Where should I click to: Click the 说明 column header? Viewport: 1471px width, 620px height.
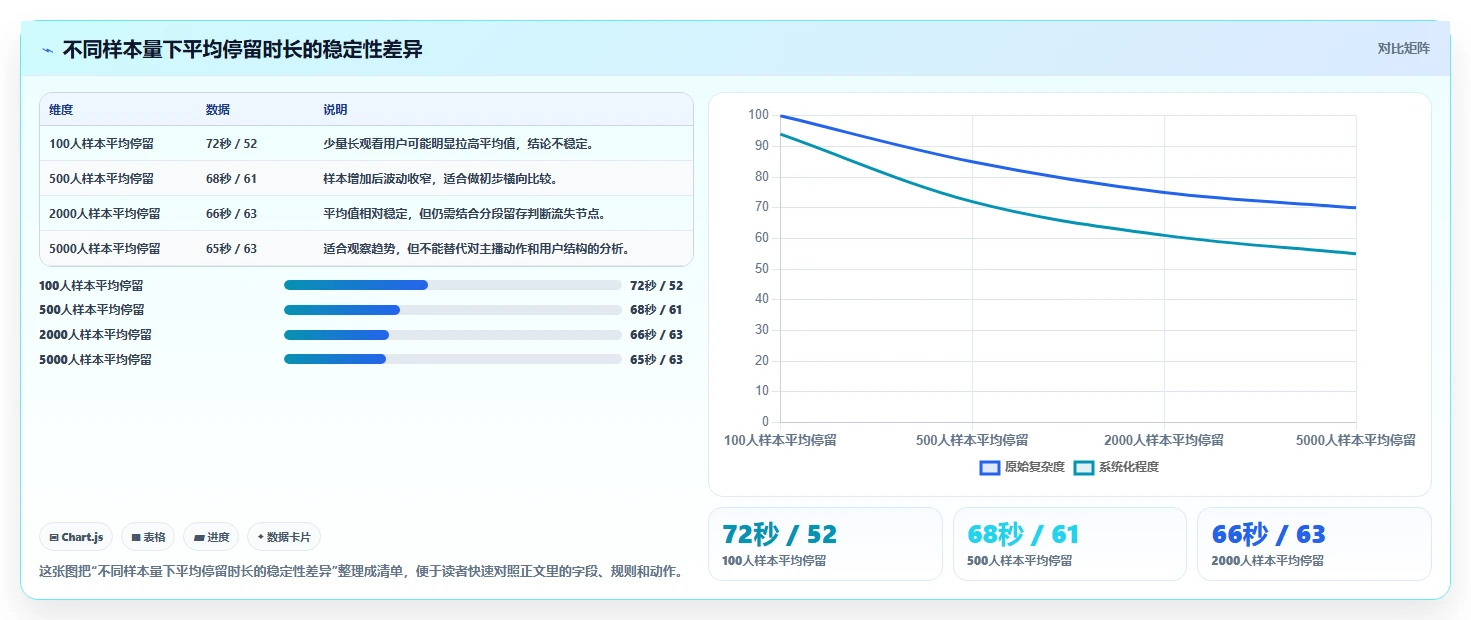tap(335, 110)
